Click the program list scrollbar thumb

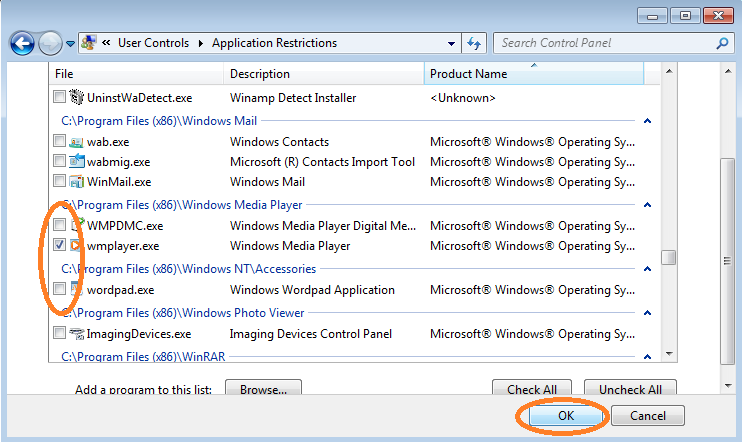(668, 257)
